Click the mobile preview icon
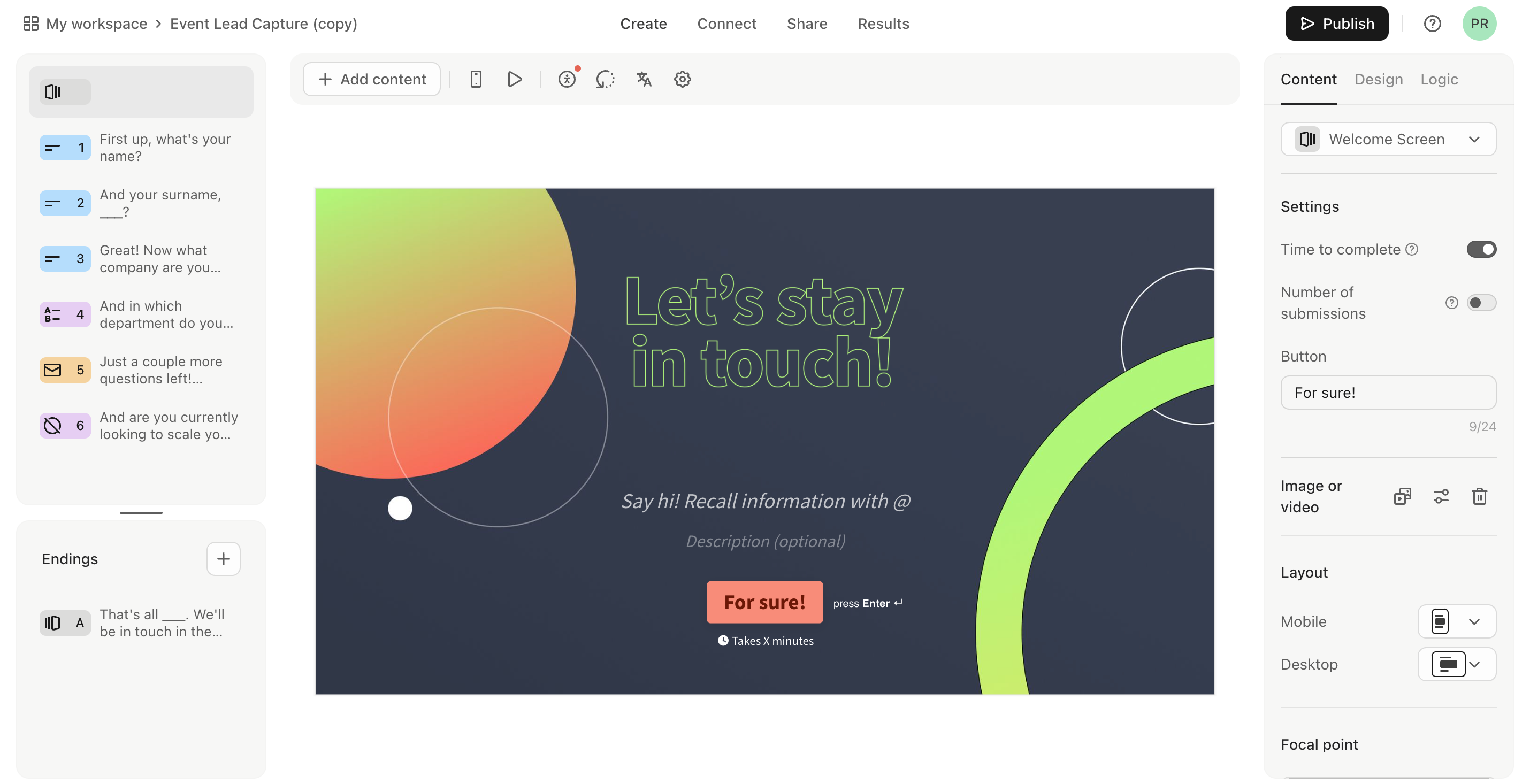The width and height of the screenshot is (1530, 784). tap(476, 79)
